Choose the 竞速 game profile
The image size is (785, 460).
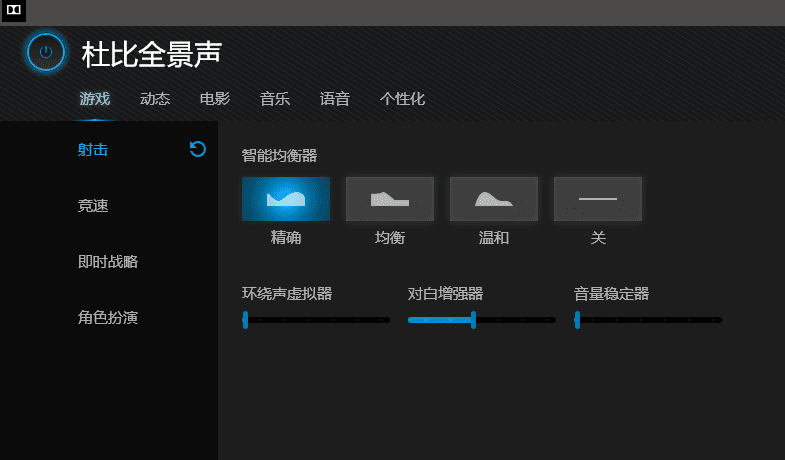coord(93,206)
